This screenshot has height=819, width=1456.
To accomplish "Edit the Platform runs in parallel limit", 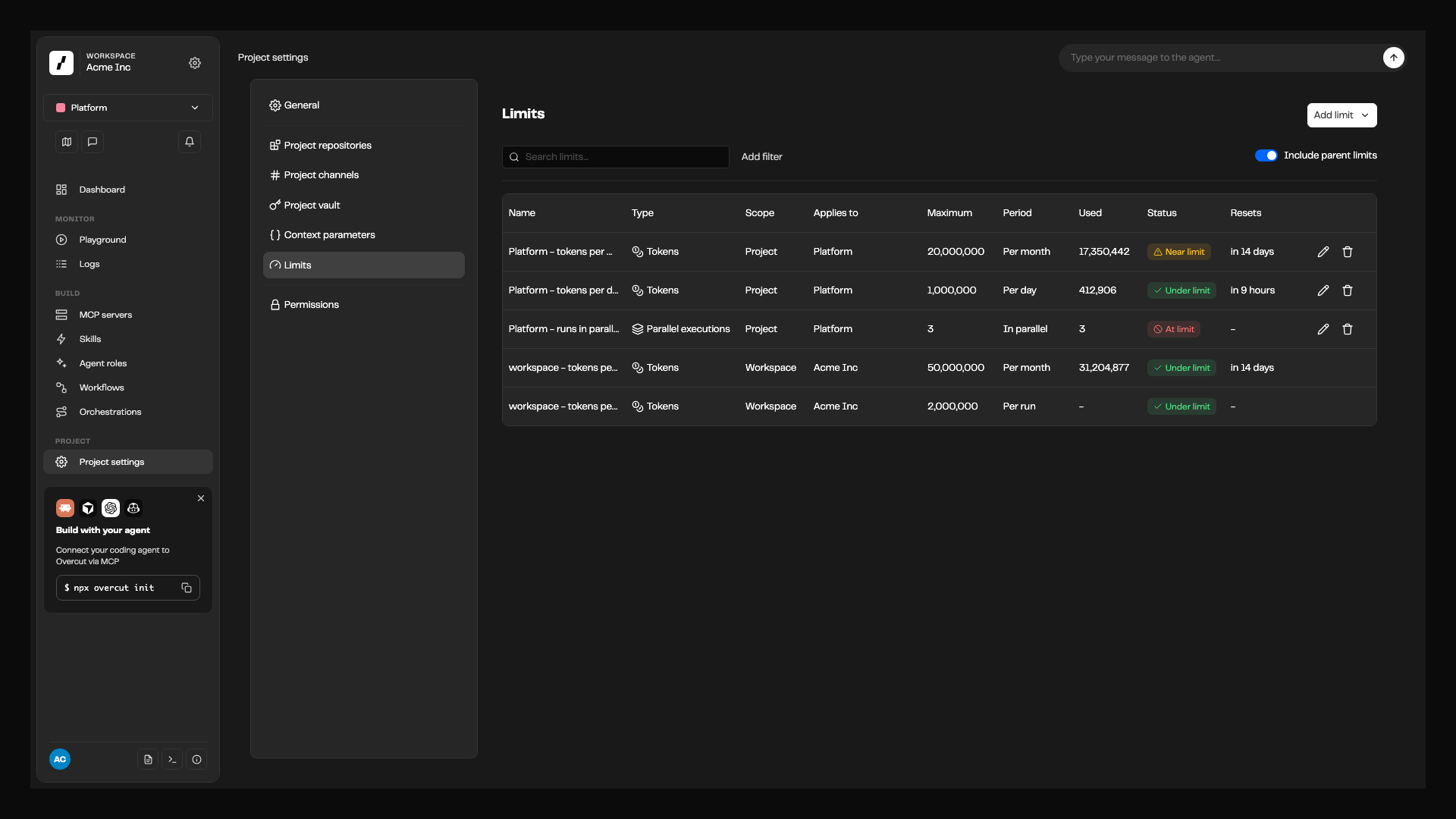I will 1323,329.
